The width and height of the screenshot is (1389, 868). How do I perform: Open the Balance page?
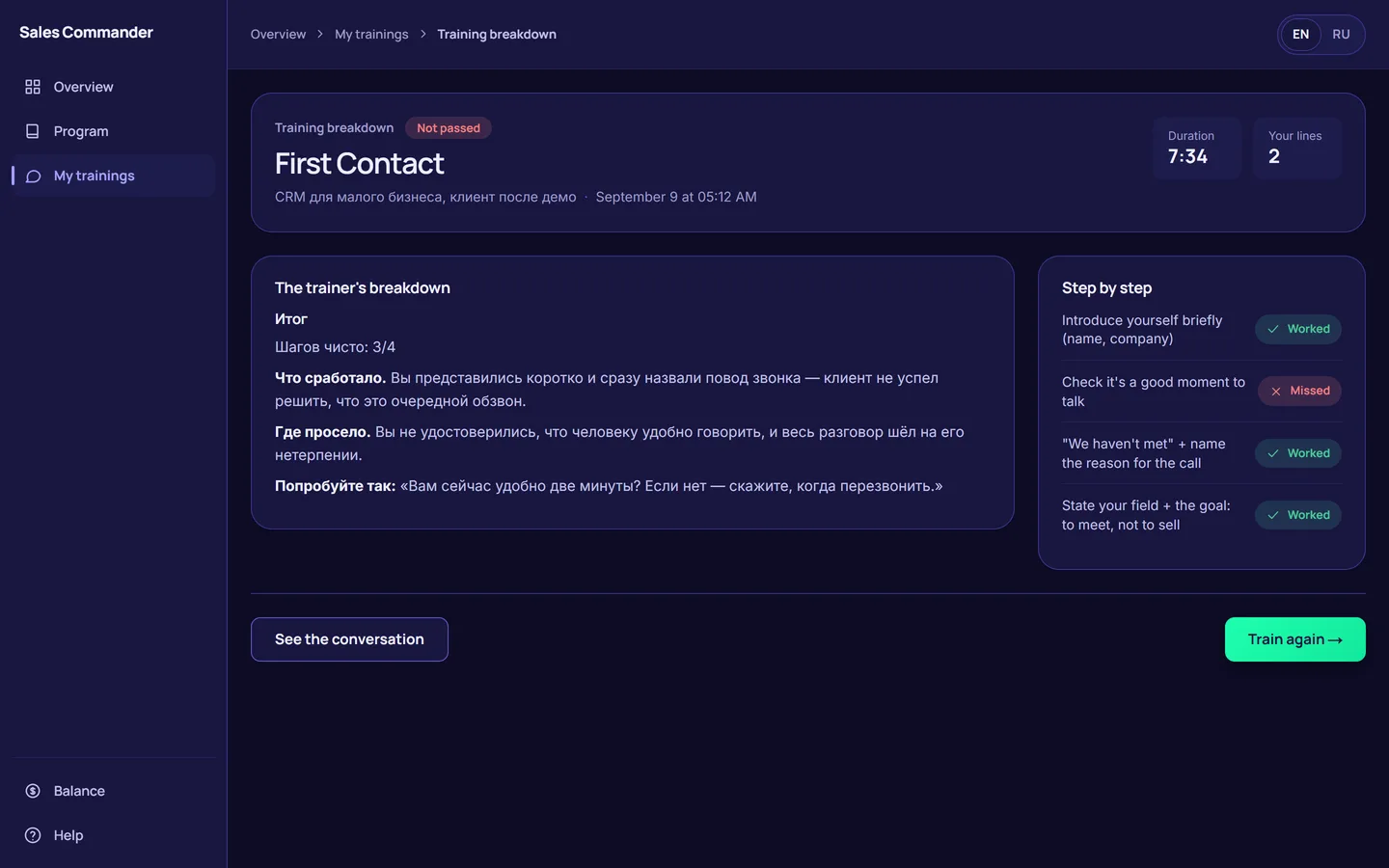(x=114, y=791)
